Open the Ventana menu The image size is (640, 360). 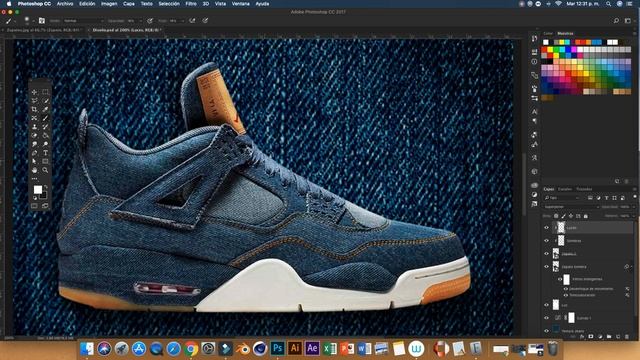[x=241, y=4]
